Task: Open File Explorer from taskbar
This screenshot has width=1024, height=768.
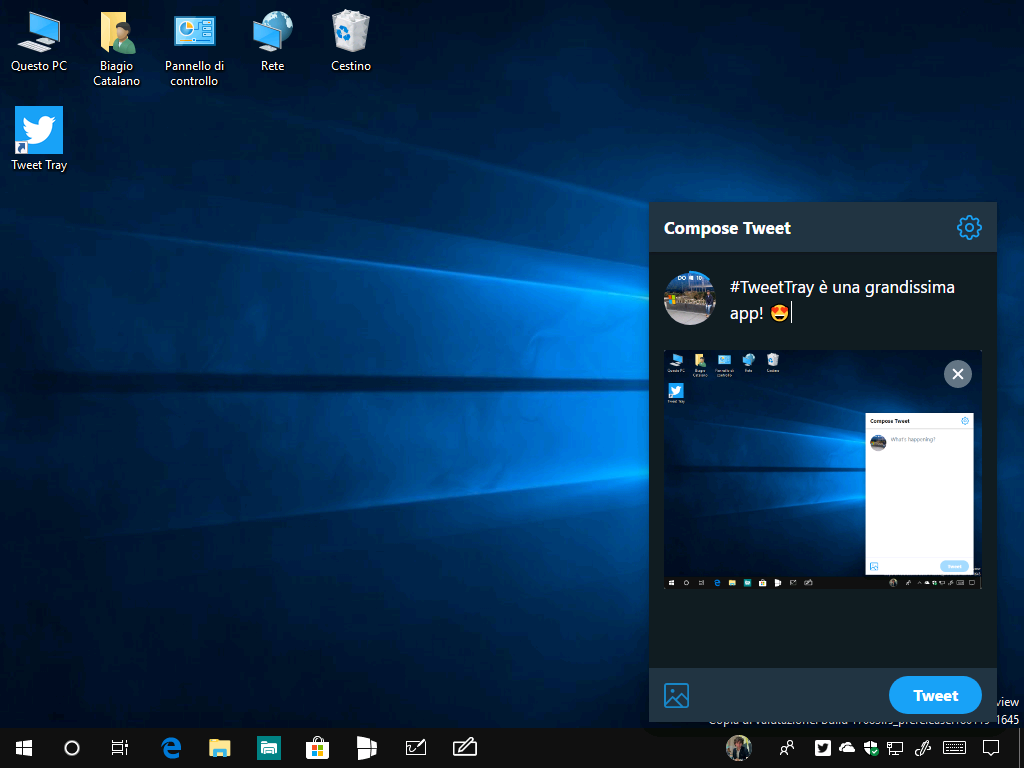Action: tap(219, 748)
